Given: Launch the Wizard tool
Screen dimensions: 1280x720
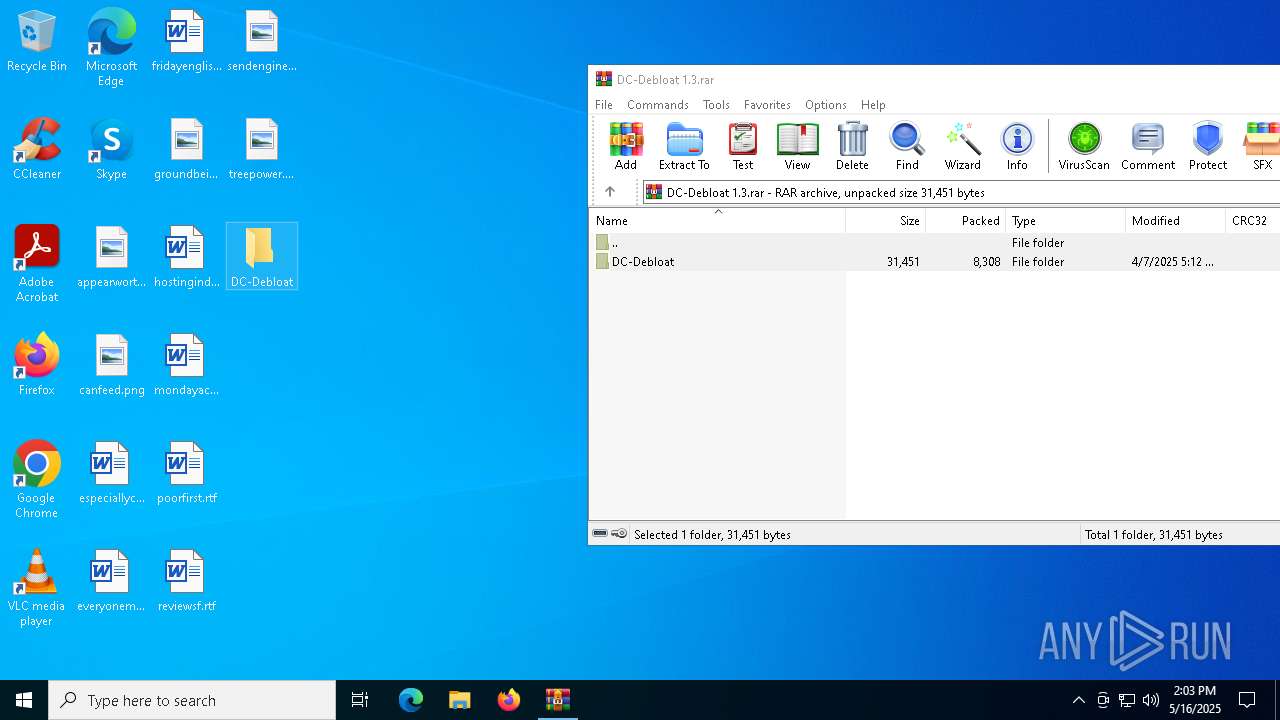Looking at the screenshot, I should pyautogui.click(x=963, y=146).
